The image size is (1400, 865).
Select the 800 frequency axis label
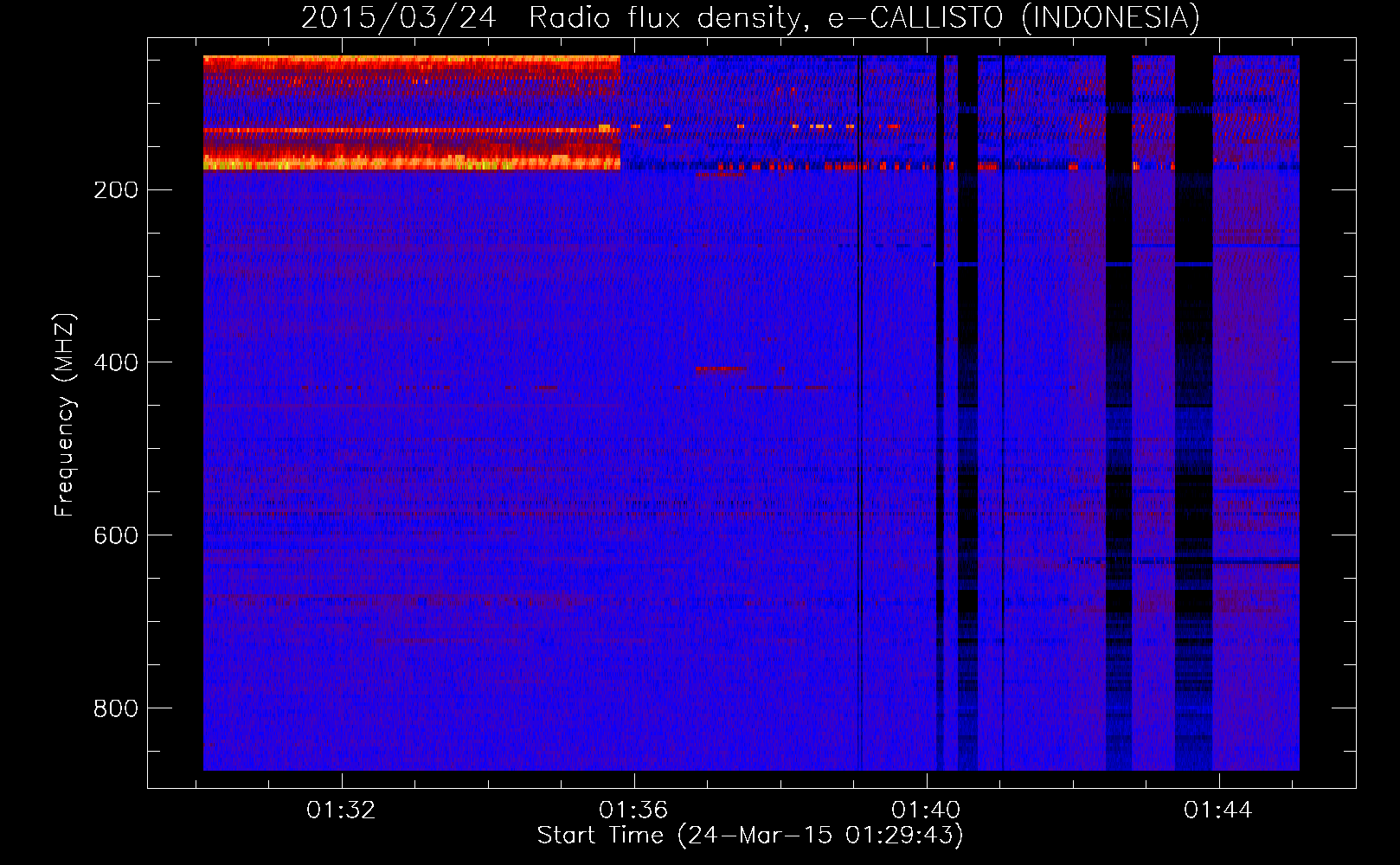pyautogui.click(x=115, y=709)
